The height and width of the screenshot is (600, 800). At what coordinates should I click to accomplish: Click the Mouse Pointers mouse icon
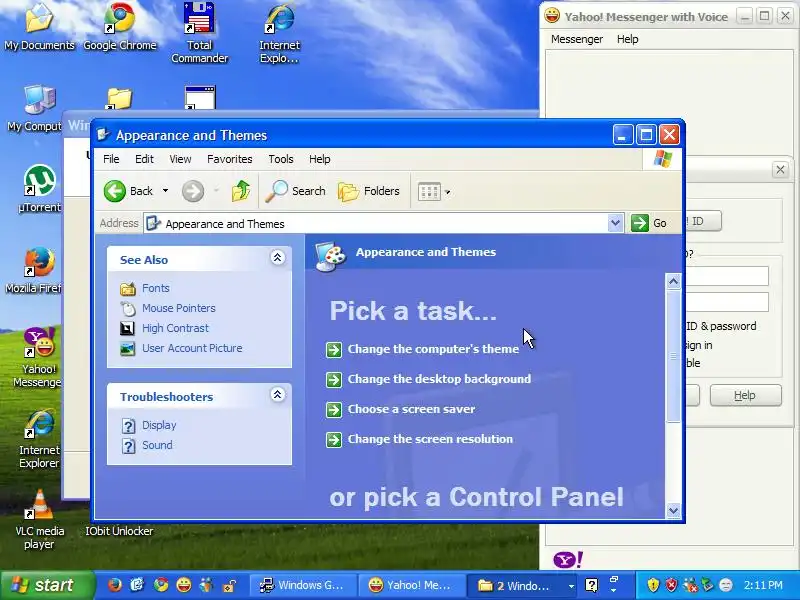tap(128, 309)
